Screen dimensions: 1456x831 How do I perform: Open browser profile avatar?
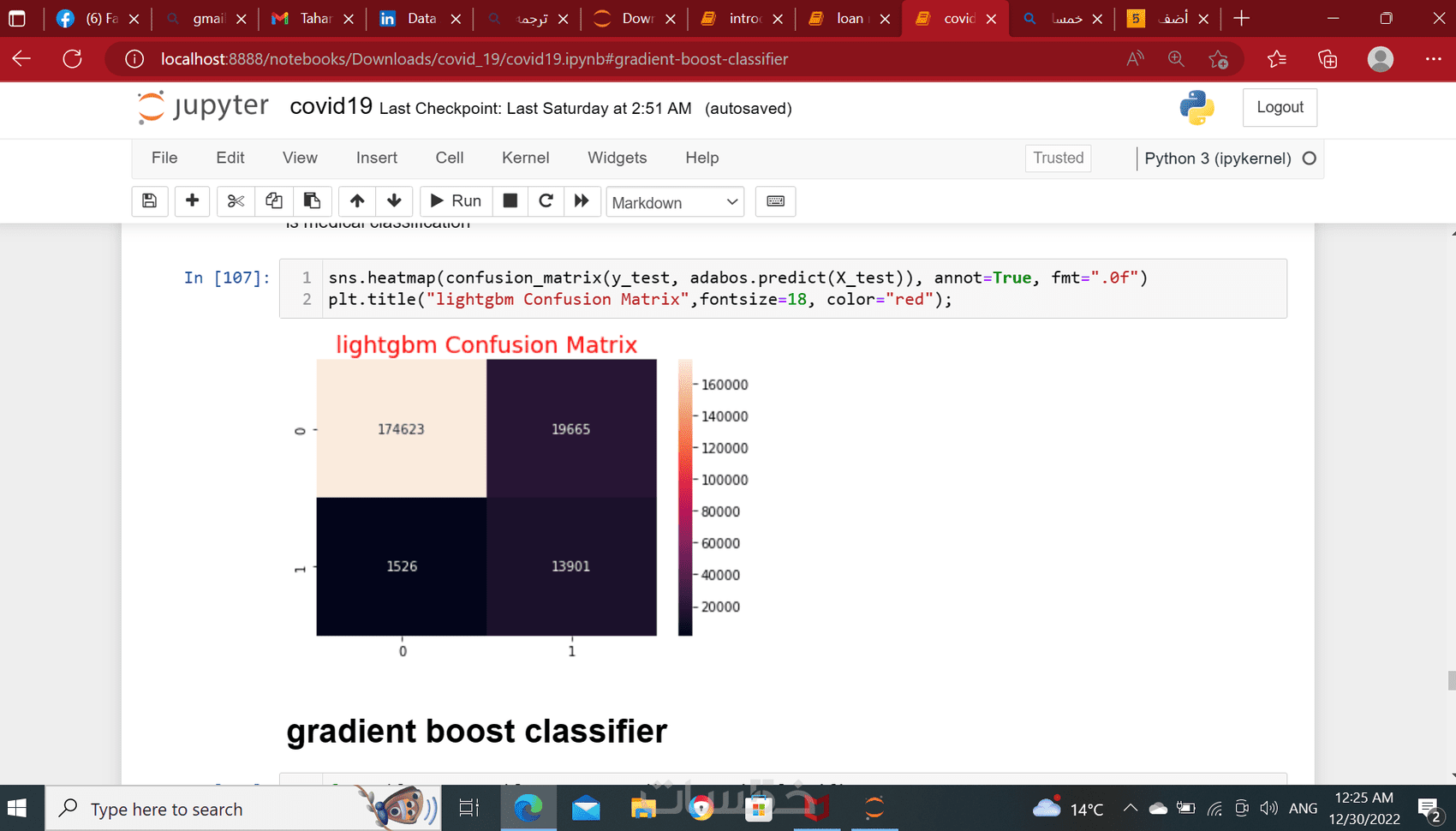(x=1381, y=58)
